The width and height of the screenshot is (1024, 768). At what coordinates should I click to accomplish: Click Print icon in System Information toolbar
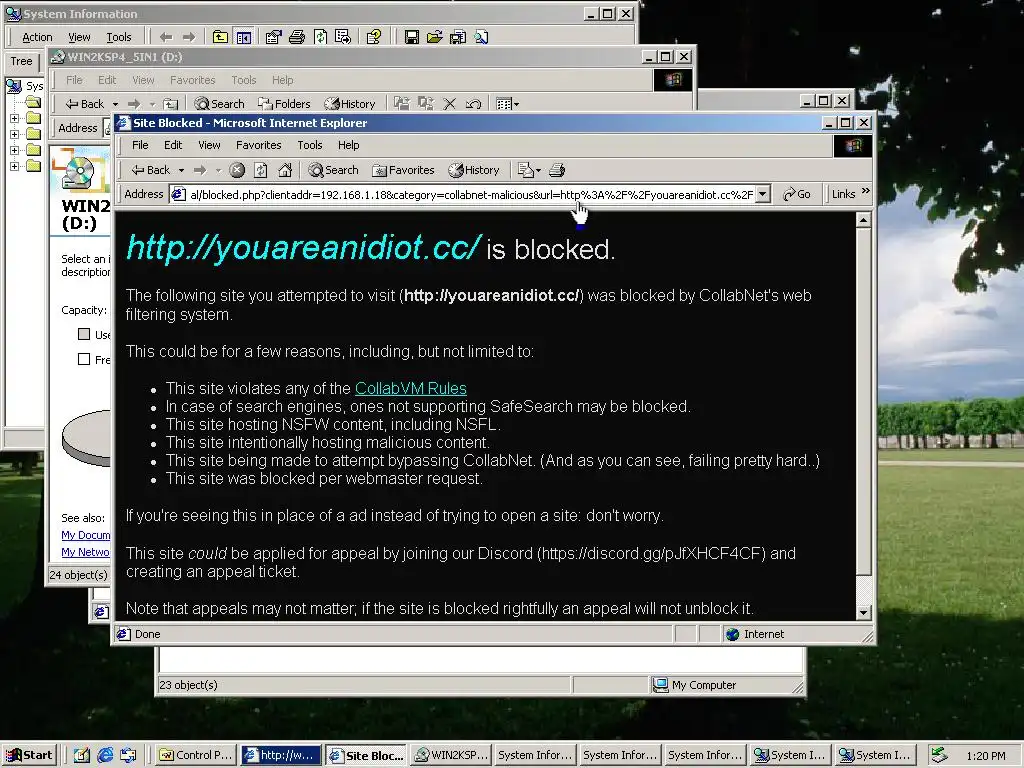pos(297,37)
